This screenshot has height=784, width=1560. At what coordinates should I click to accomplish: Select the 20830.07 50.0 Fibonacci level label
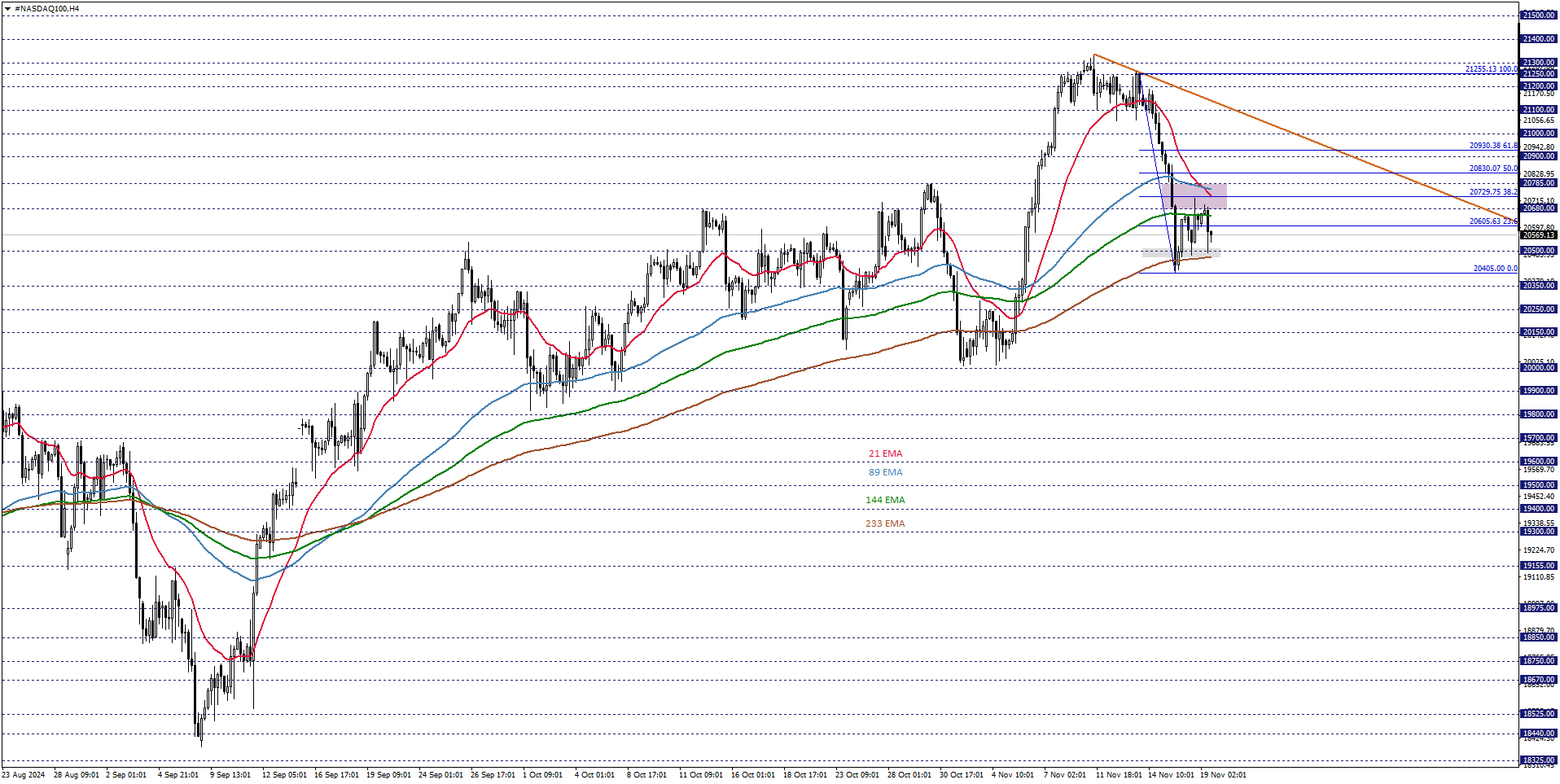pyautogui.click(x=1493, y=169)
